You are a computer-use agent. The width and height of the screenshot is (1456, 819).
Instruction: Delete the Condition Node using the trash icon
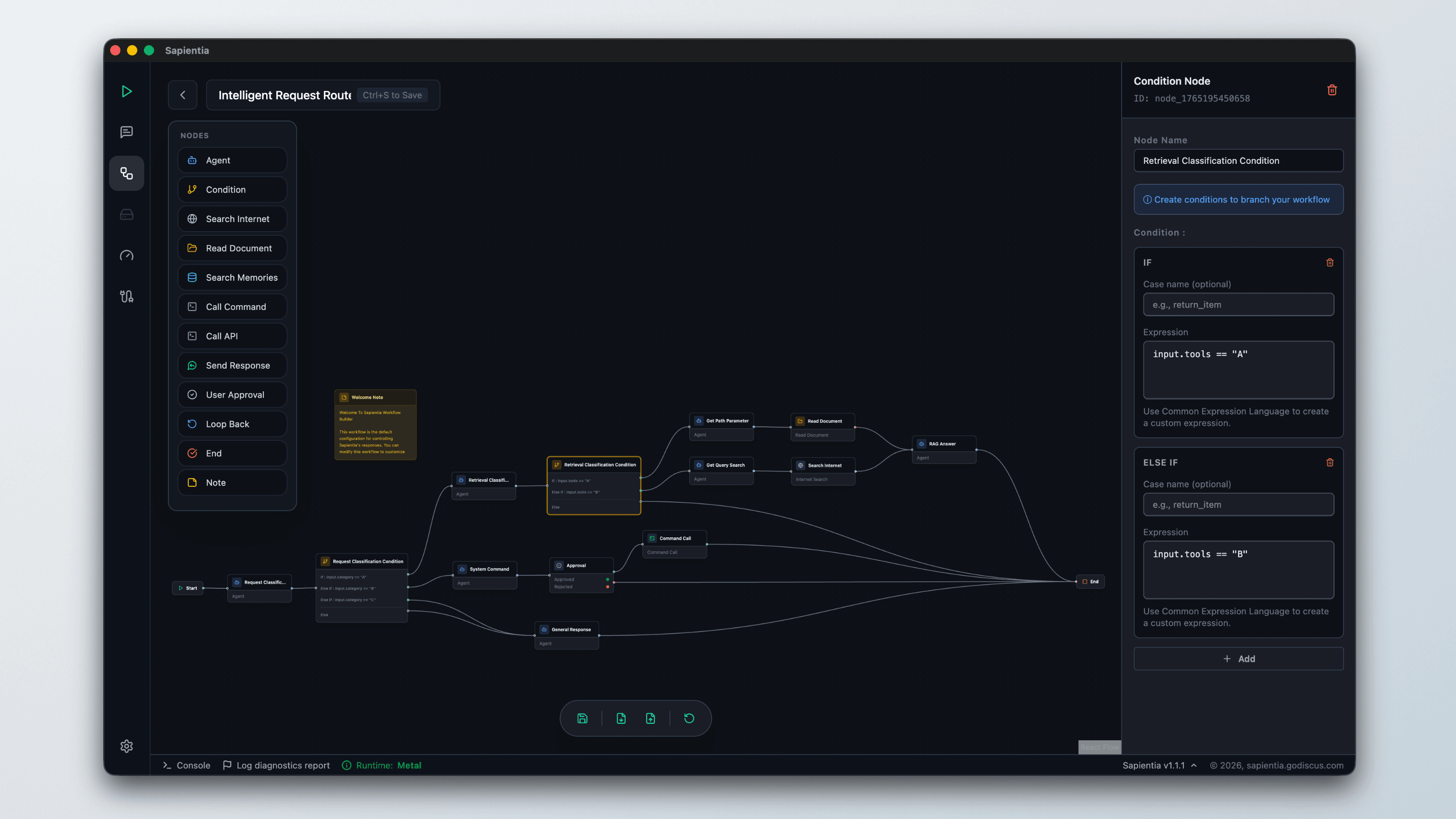(x=1332, y=90)
